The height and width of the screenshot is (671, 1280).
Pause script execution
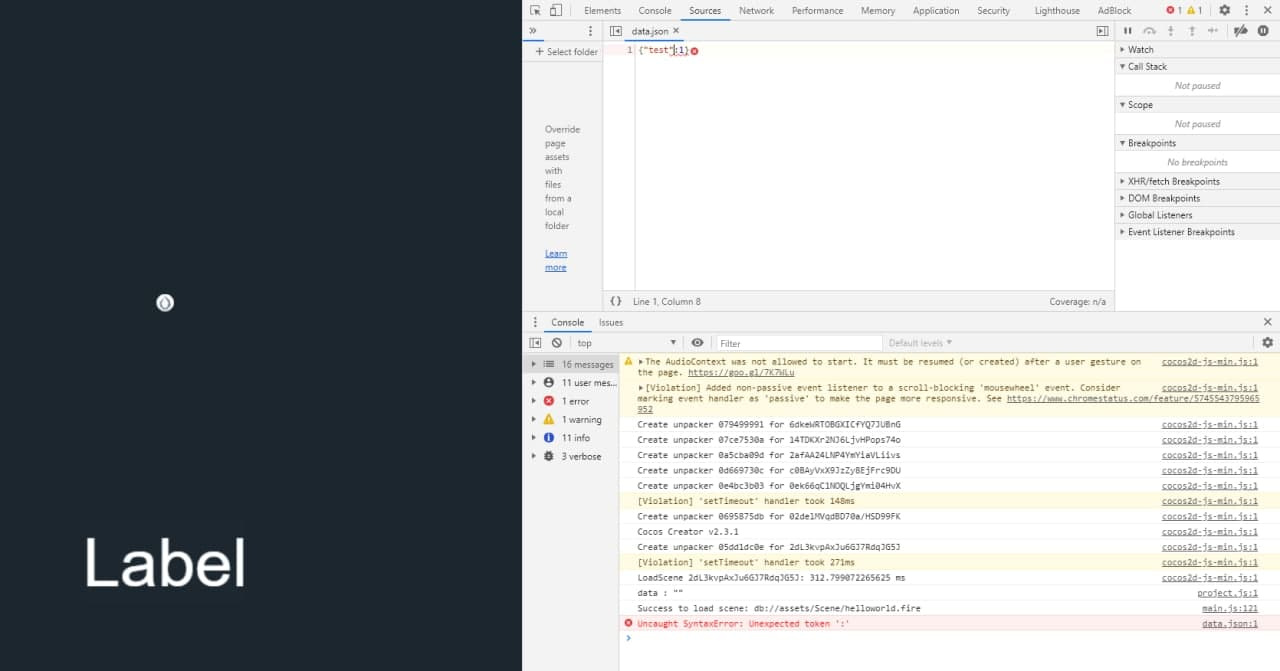(1128, 31)
